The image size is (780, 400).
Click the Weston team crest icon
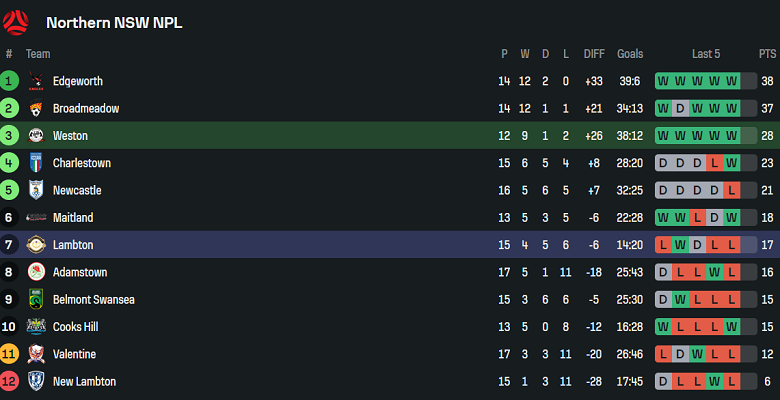[36, 136]
